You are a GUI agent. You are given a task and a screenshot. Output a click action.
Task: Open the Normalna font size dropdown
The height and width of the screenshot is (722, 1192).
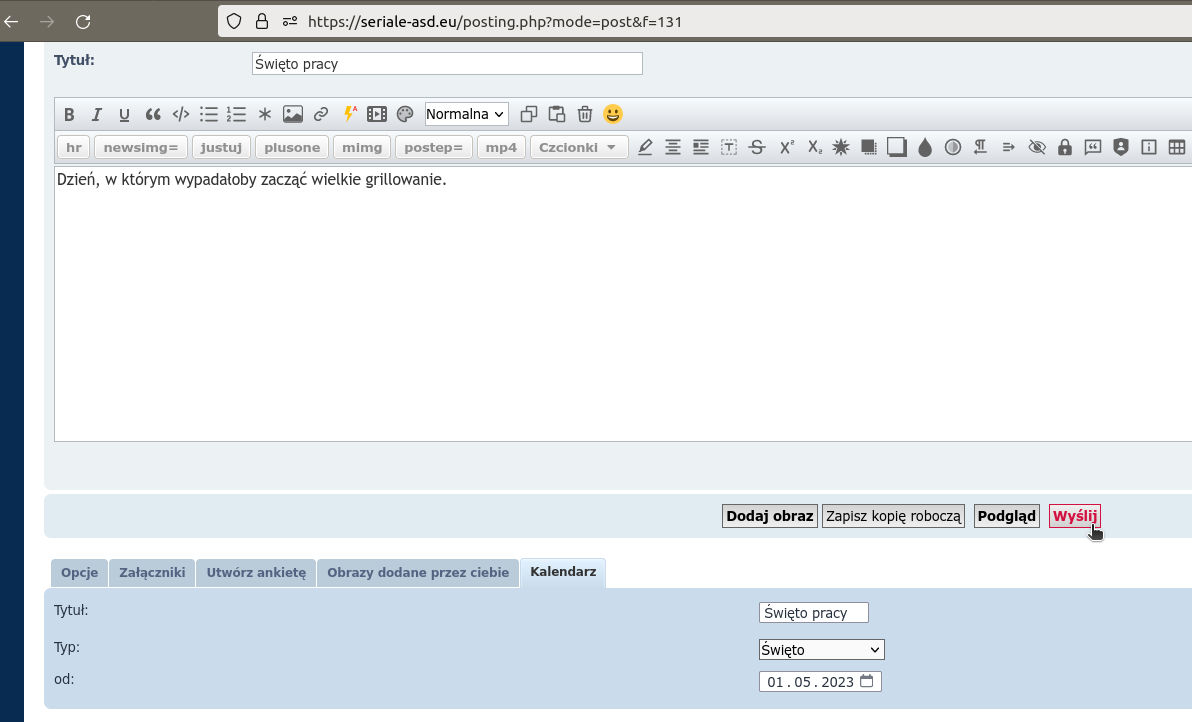click(x=467, y=114)
